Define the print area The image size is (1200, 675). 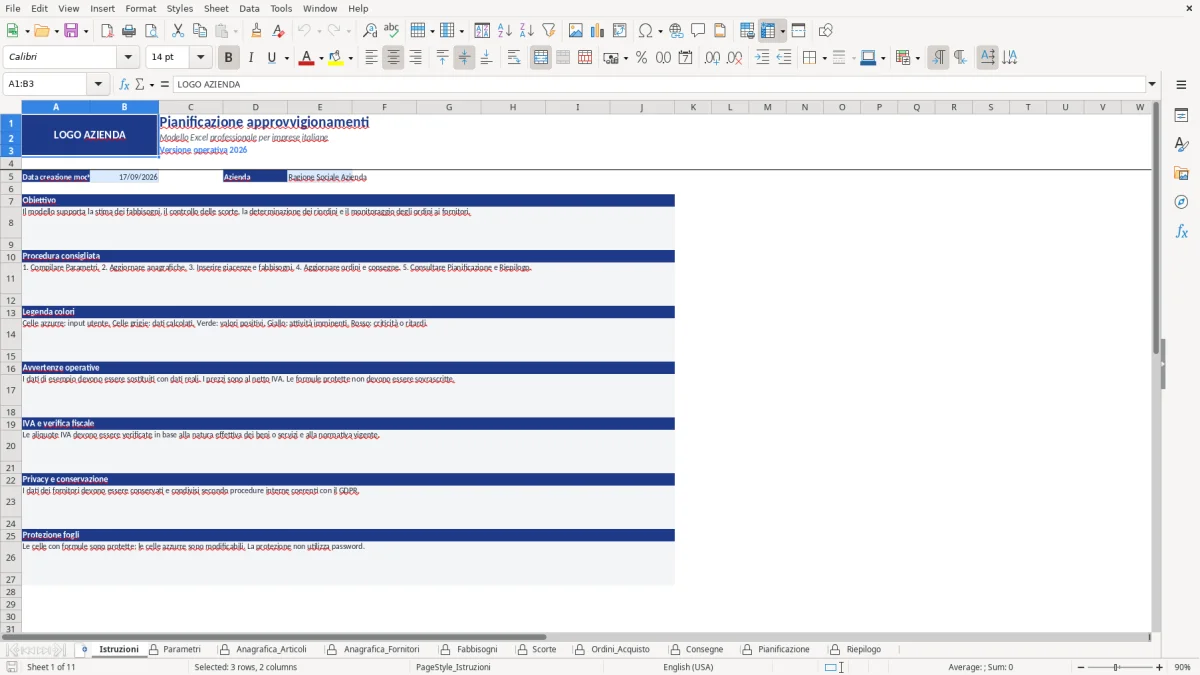pyautogui.click(x=747, y=31)
